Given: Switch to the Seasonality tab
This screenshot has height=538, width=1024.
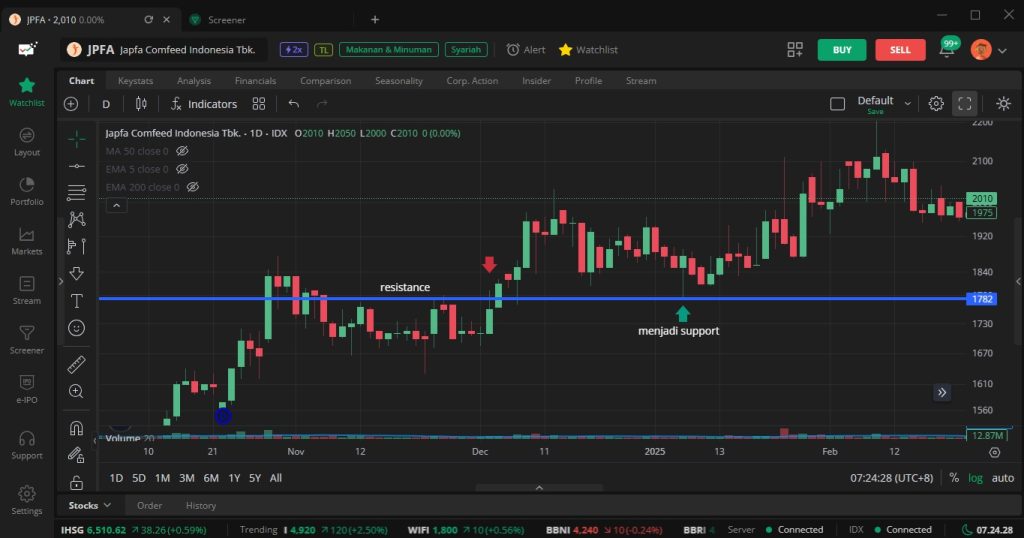Looking at the screenshot, I should point(399,80).
